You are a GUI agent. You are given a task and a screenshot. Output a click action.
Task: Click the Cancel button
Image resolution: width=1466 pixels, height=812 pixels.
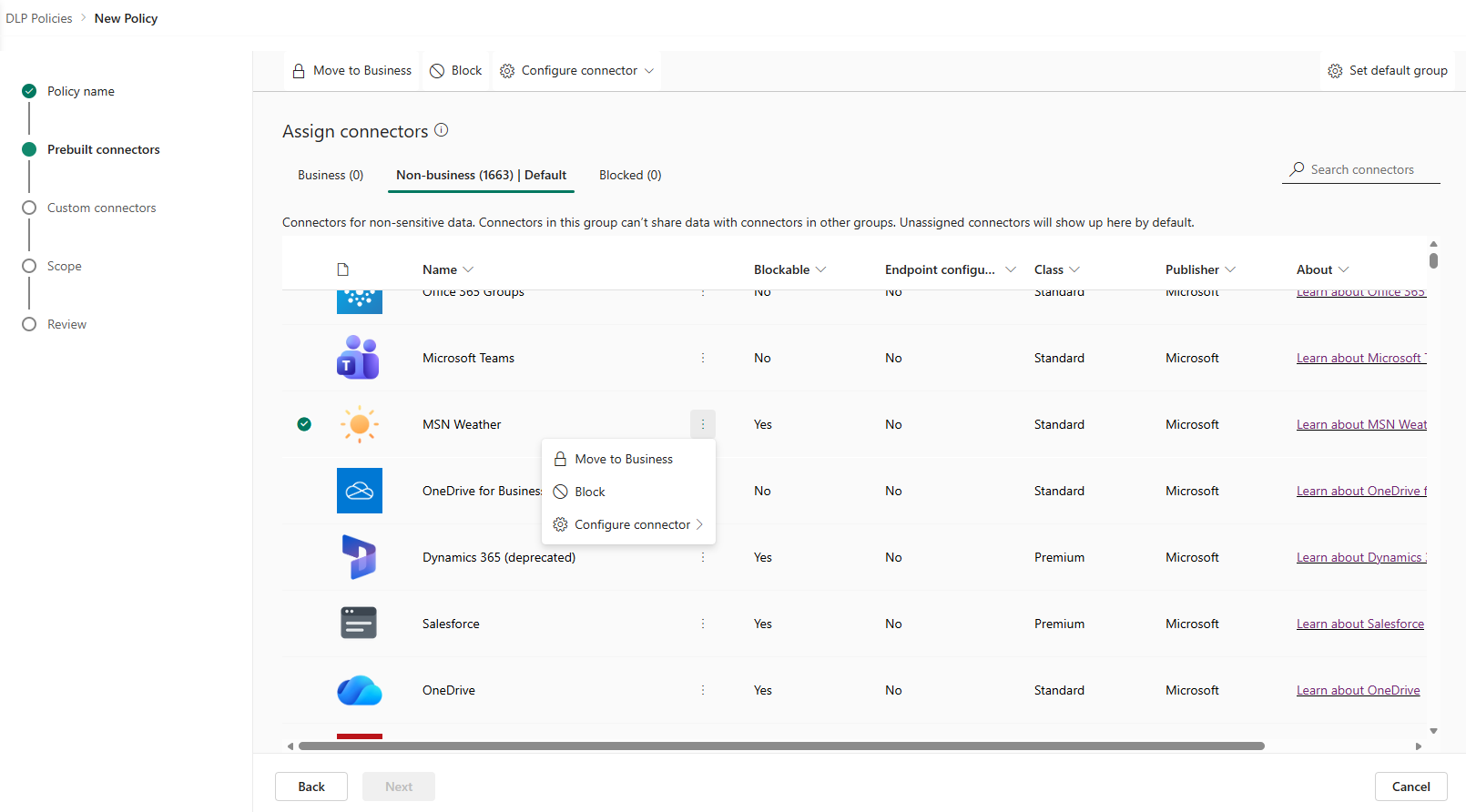click(x=1410, y=787)
